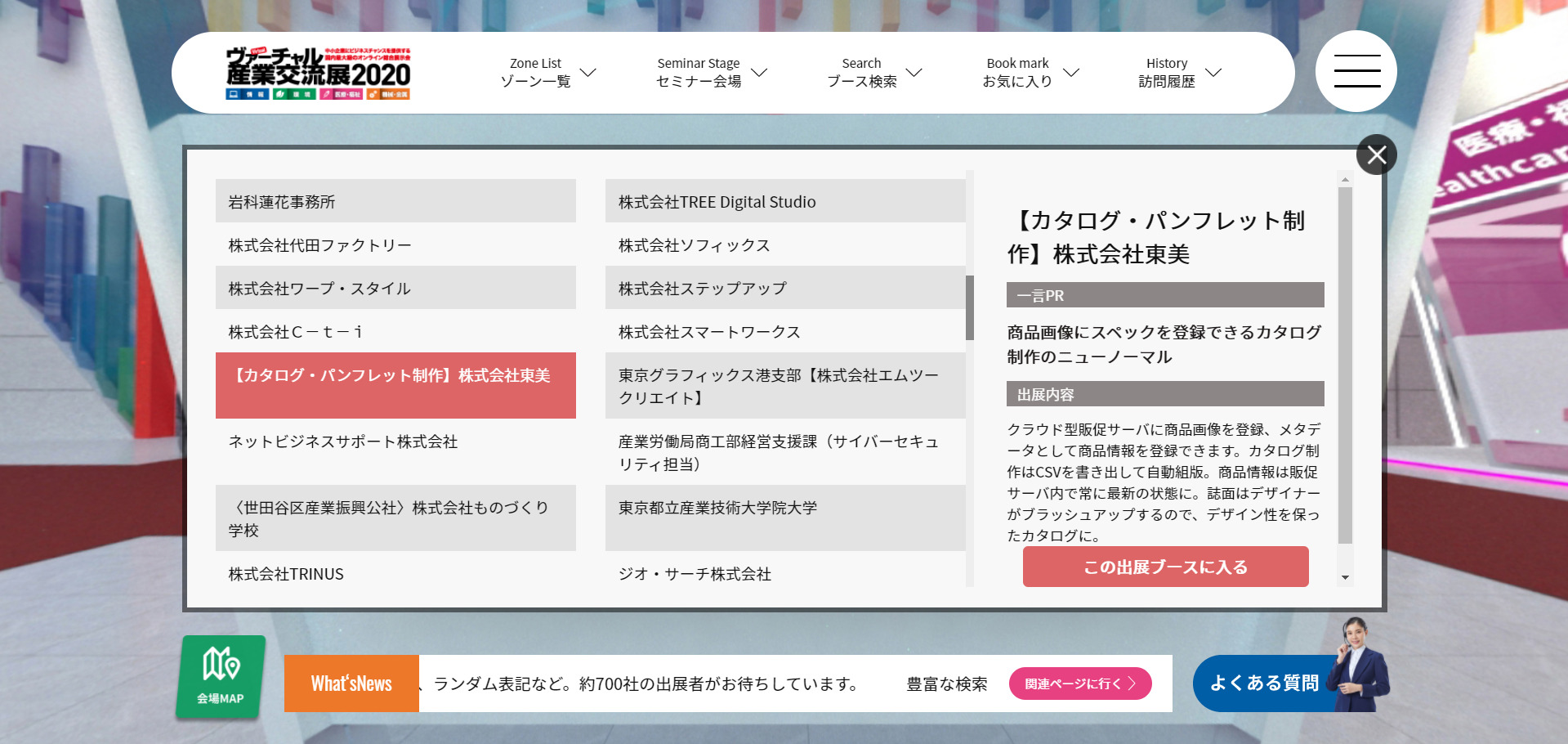Click the 豊富な検索 ticker text
This screenshot has width=1568, height=744.
pyautogui.click(x=947, y=683)
